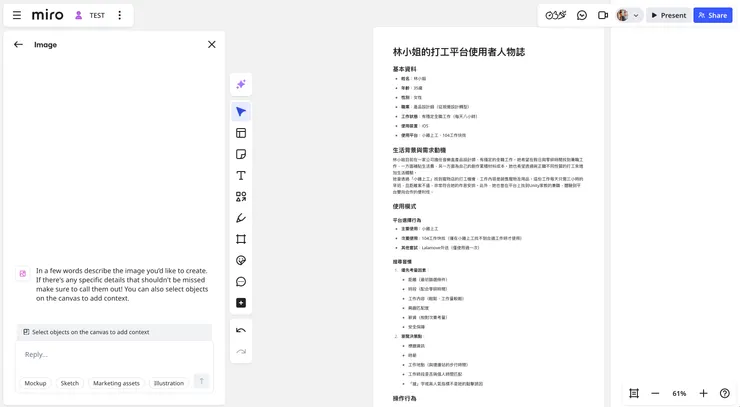This screenshot has width=740, height=407.
Task: Click the user avatar
Action: point(622,15)
